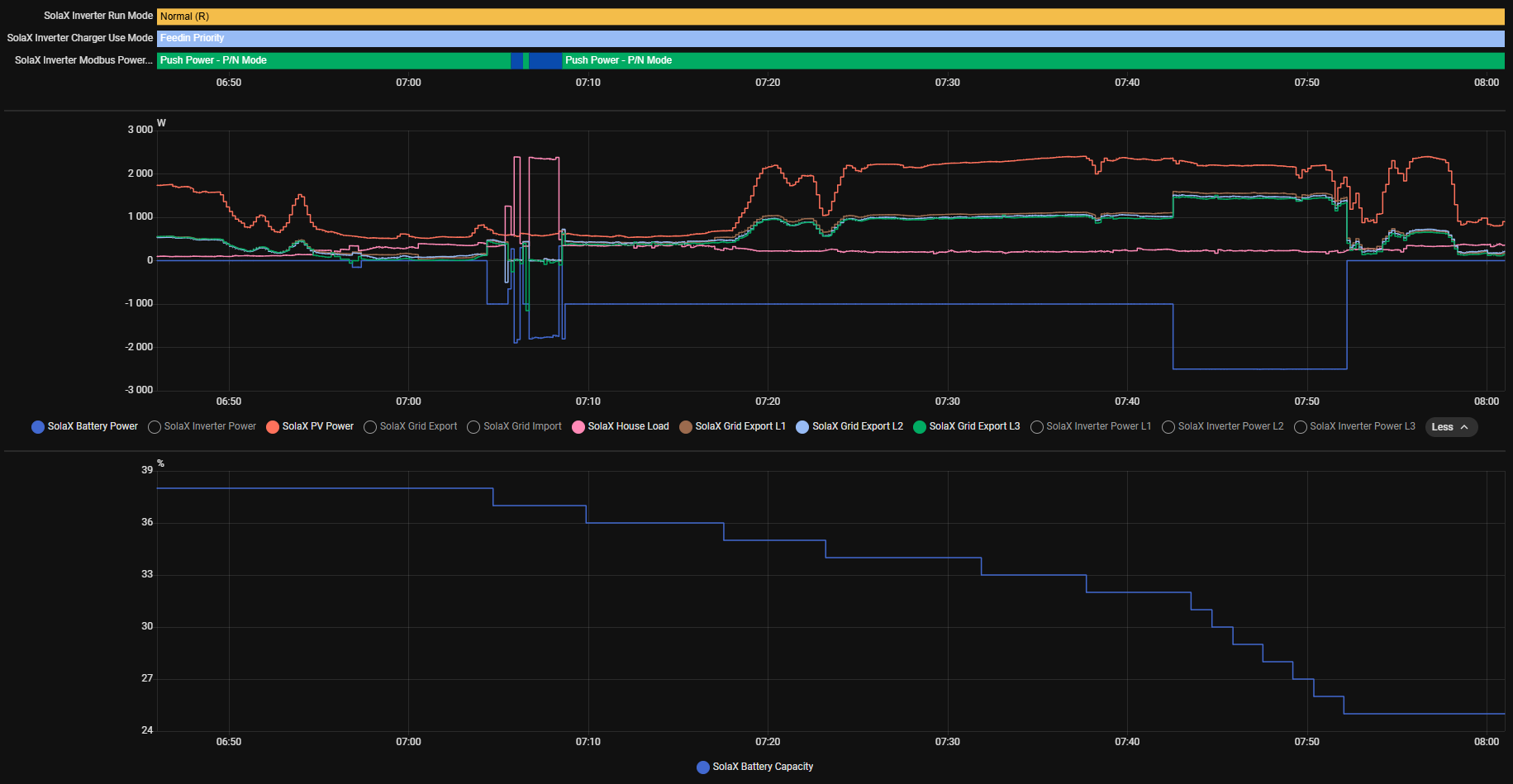Select second Push Power - P/N Mode segment

point(1033,60)
